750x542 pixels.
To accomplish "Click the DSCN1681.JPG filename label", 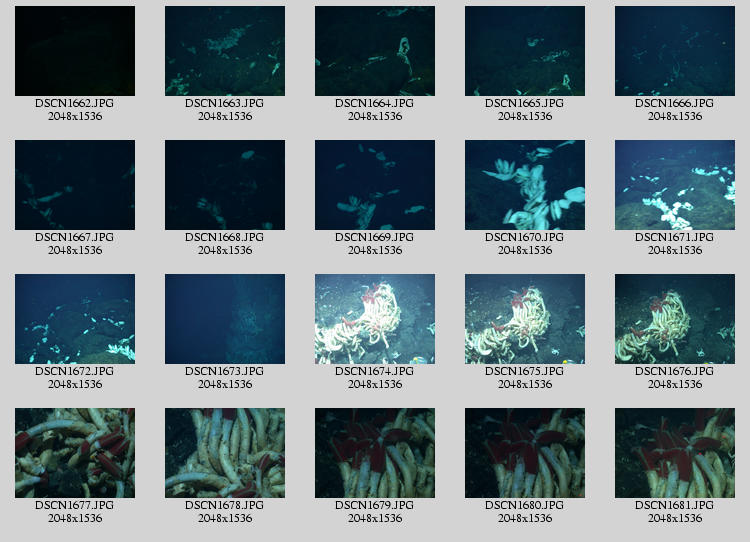I will tap(675, 506).
